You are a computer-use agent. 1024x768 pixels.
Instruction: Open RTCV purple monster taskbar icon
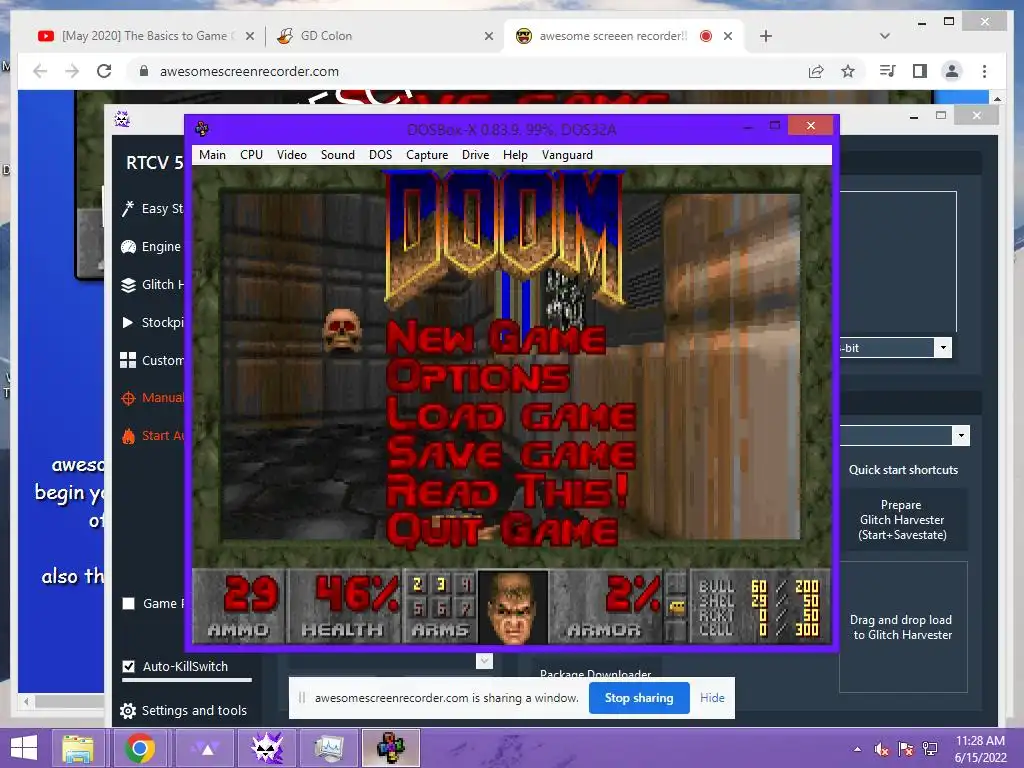[266, 748]
